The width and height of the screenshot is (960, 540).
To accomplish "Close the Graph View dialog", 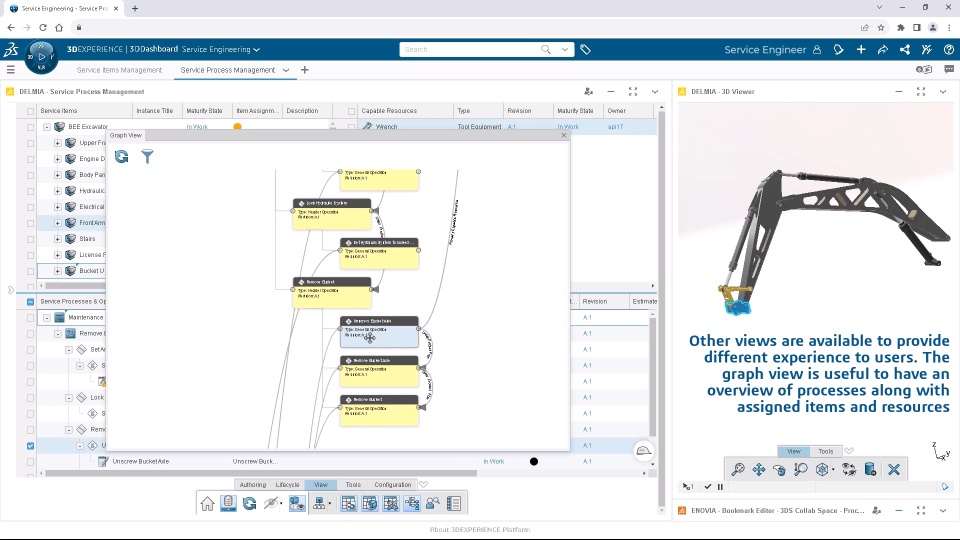I will coord(564,135).
